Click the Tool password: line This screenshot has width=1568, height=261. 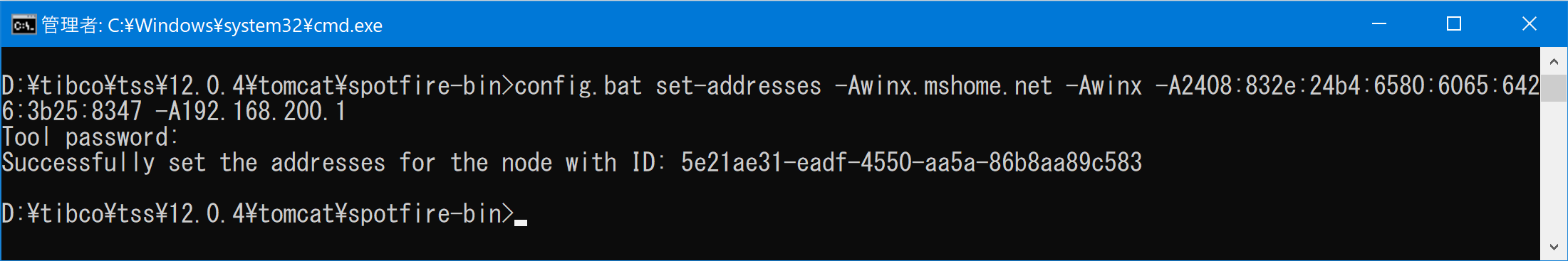coord(90,137)
